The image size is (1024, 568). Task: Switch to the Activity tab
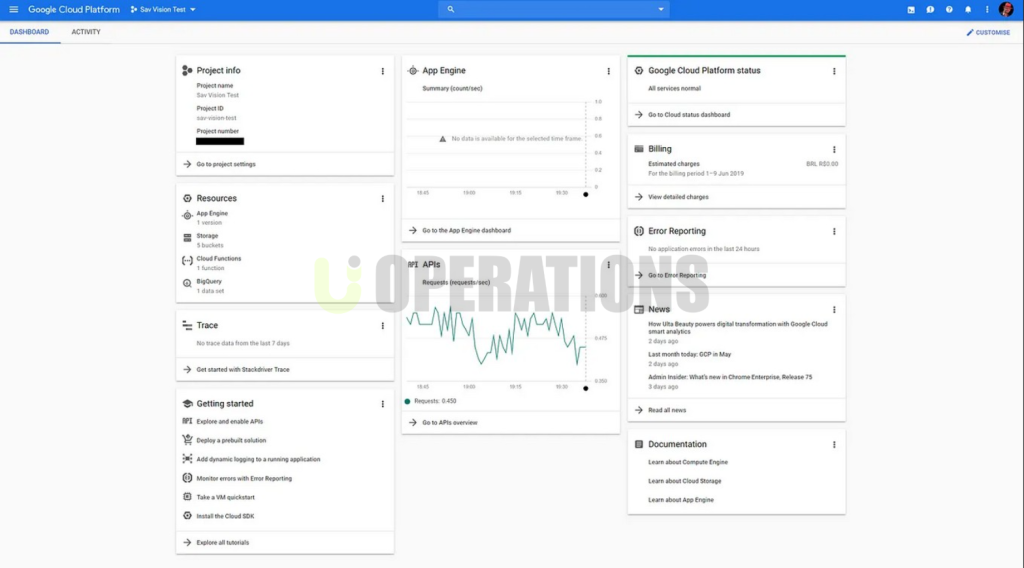(86, 32)
